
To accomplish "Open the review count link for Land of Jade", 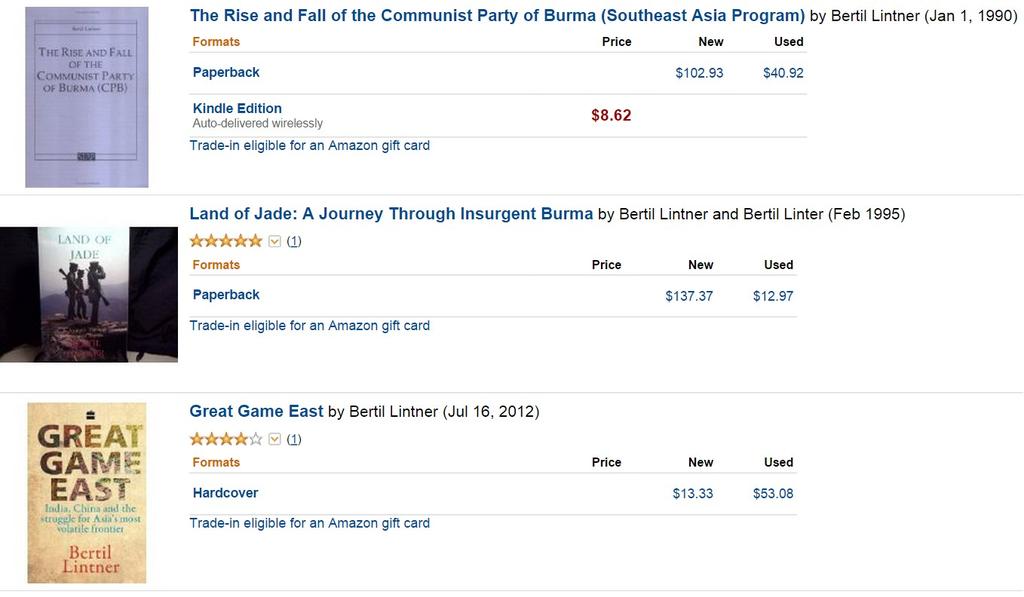I will [294, 241].
